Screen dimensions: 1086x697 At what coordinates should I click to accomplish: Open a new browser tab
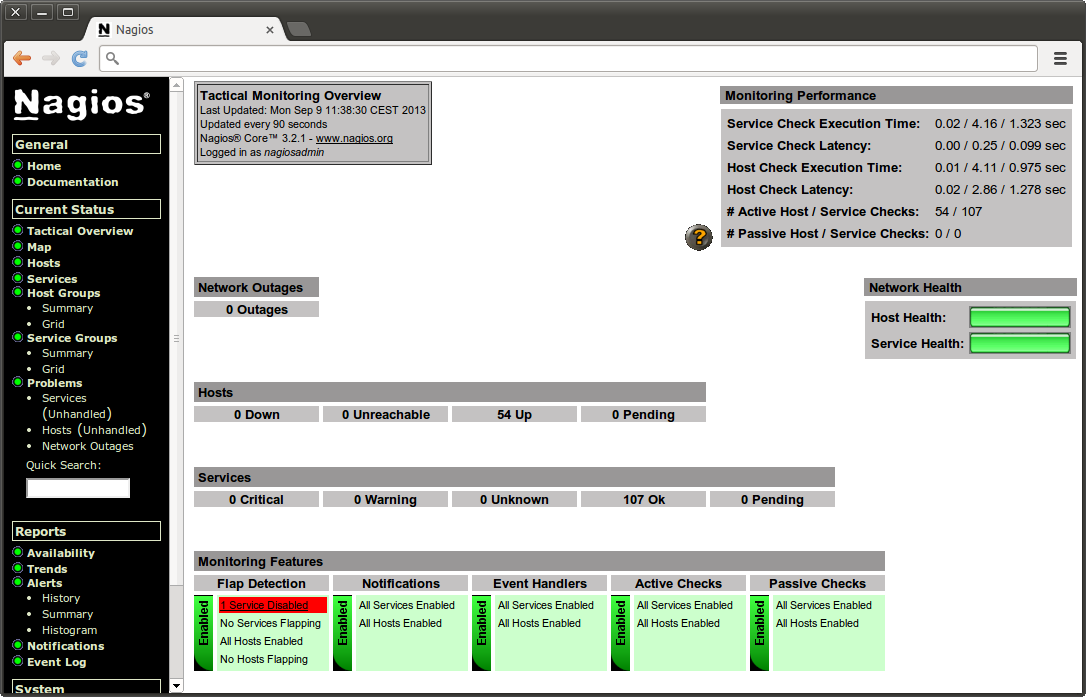pyautogui.click(x=299, y=29)
